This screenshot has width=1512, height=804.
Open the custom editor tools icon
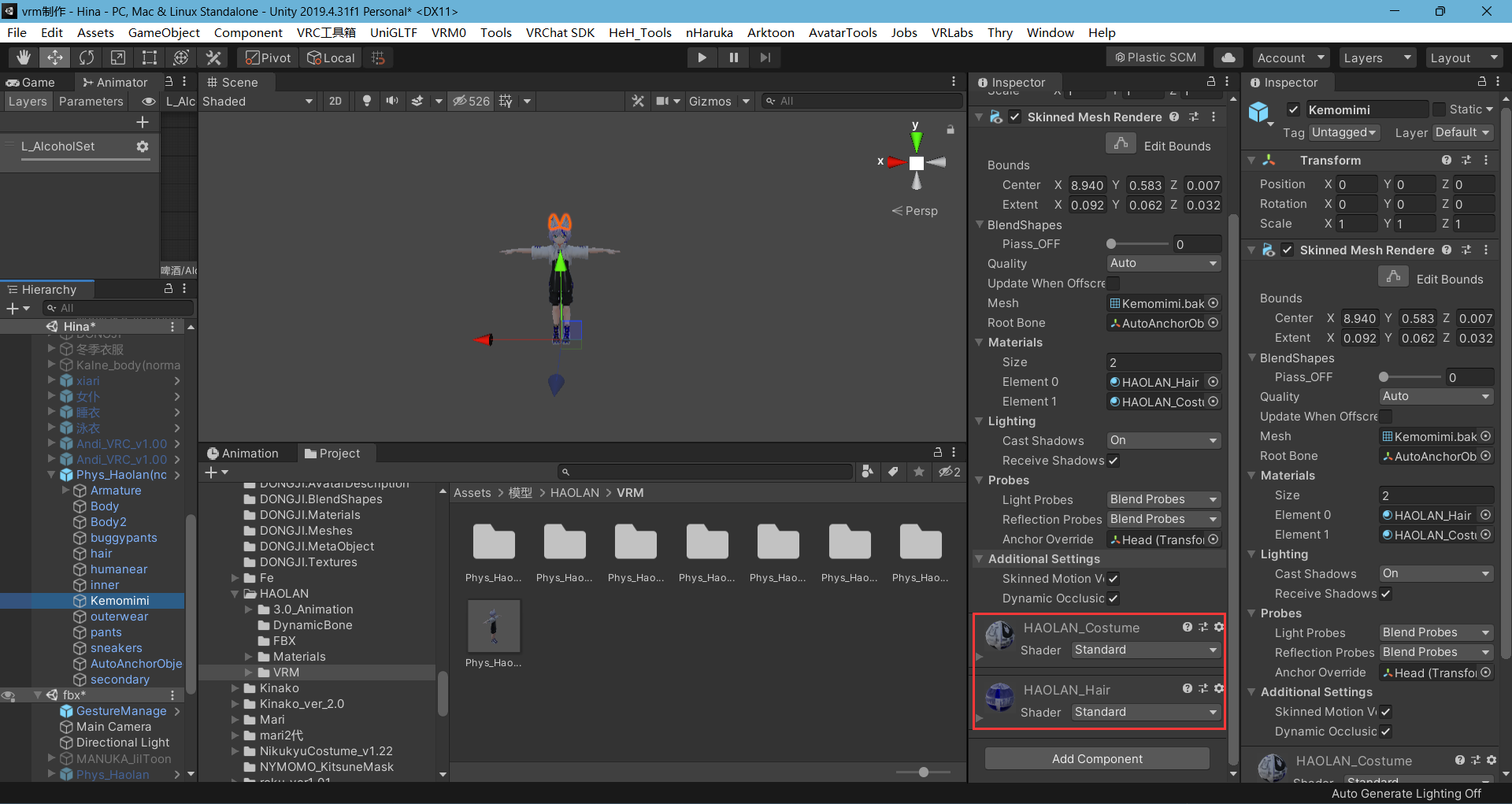(213, 57)
